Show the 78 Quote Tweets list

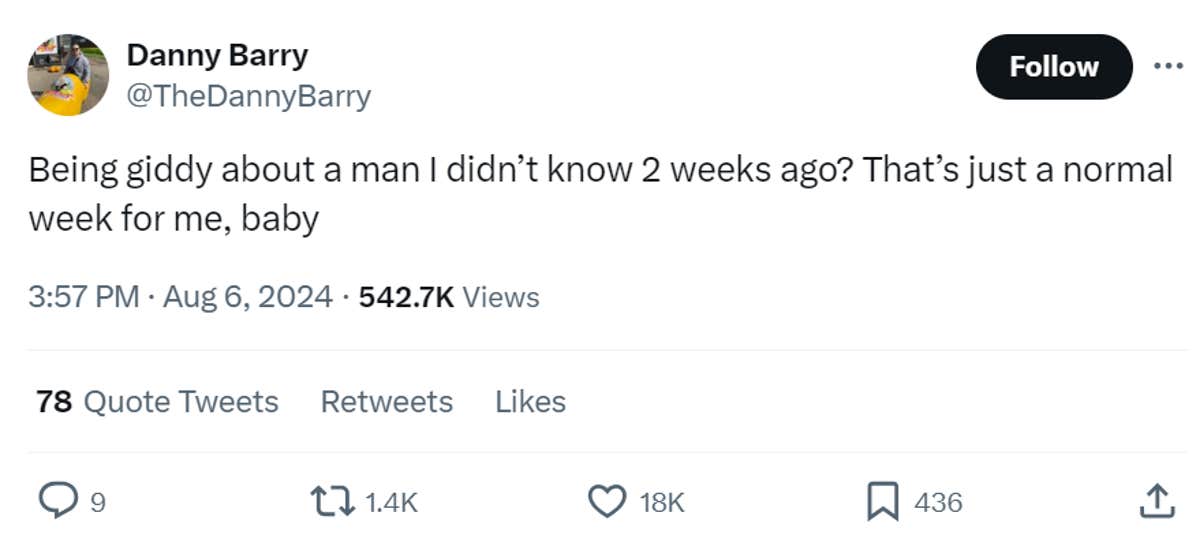pos(157,402)
